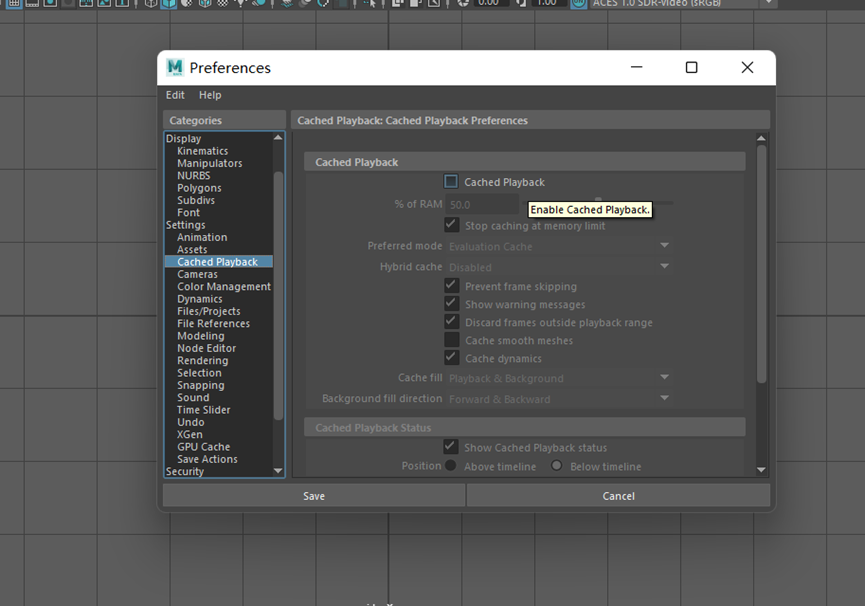This screenshot has width=865, height=606.
Task: Collapse the Cached Playback Status section header
Action: (x=525, y=427)
